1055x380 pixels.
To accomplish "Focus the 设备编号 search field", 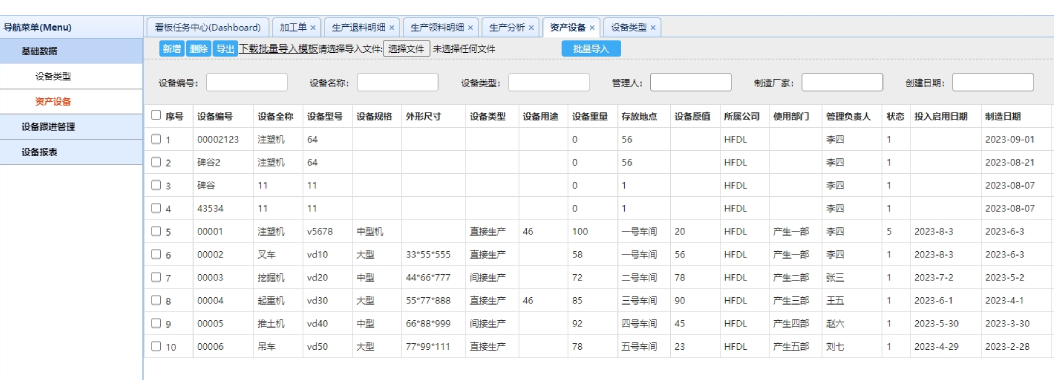I will tap(247, 82).
